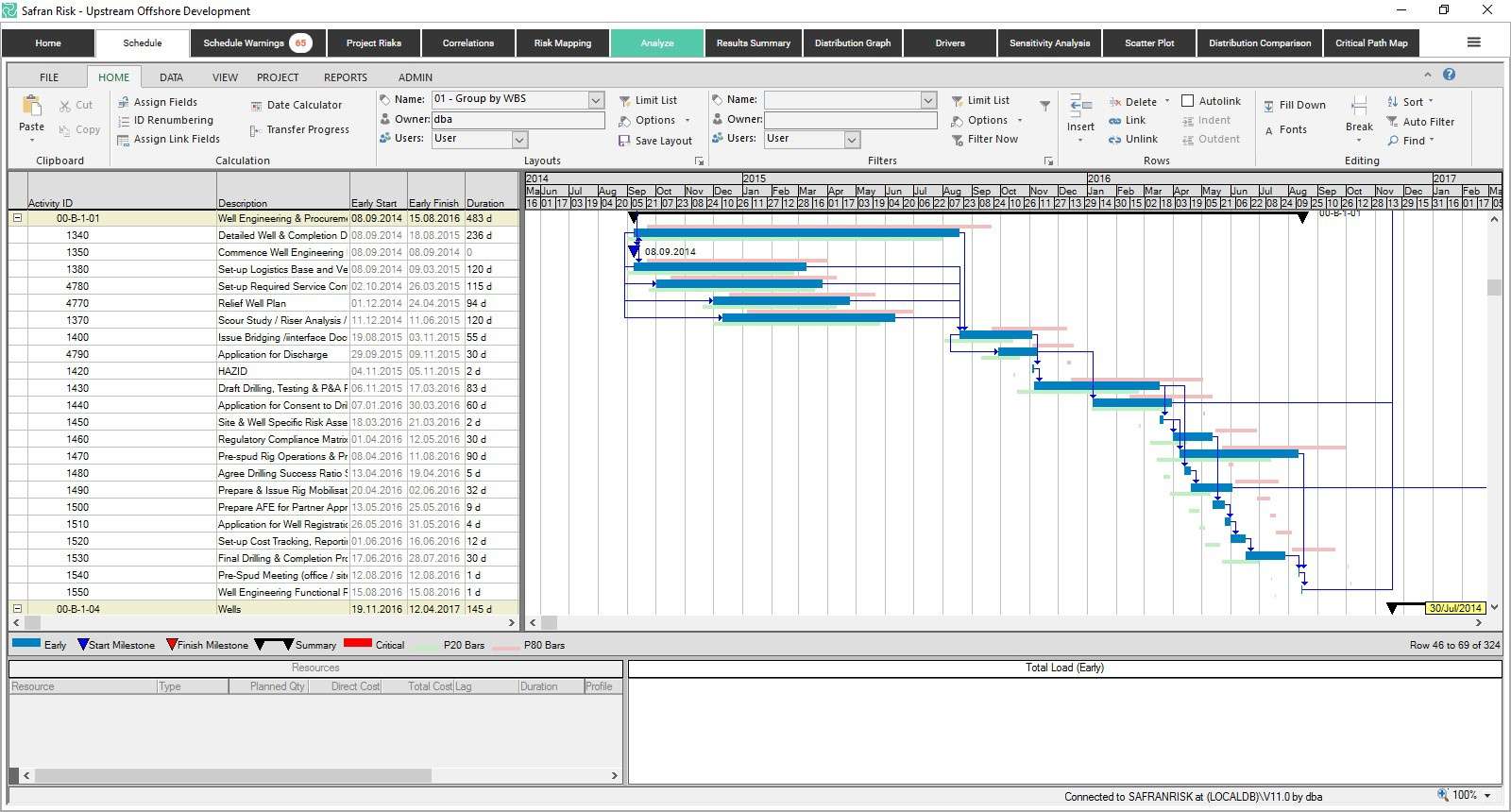Viewport: 1511px width, 812px height.
Task: Click the Resources panel horizontal scrollbar
Action: click(x=233, y=775)
